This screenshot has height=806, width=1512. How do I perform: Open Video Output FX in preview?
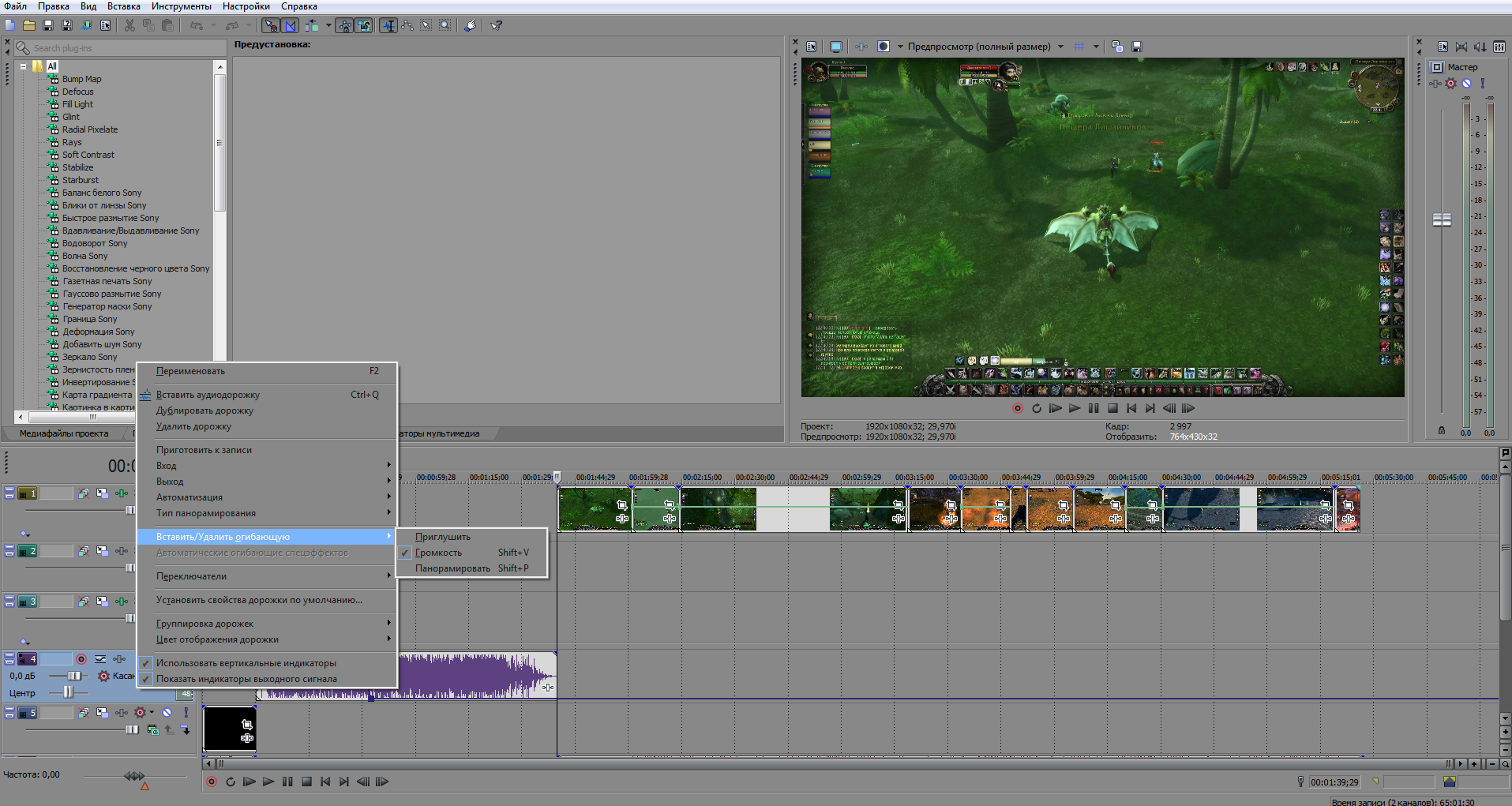[x=861, y=47]
